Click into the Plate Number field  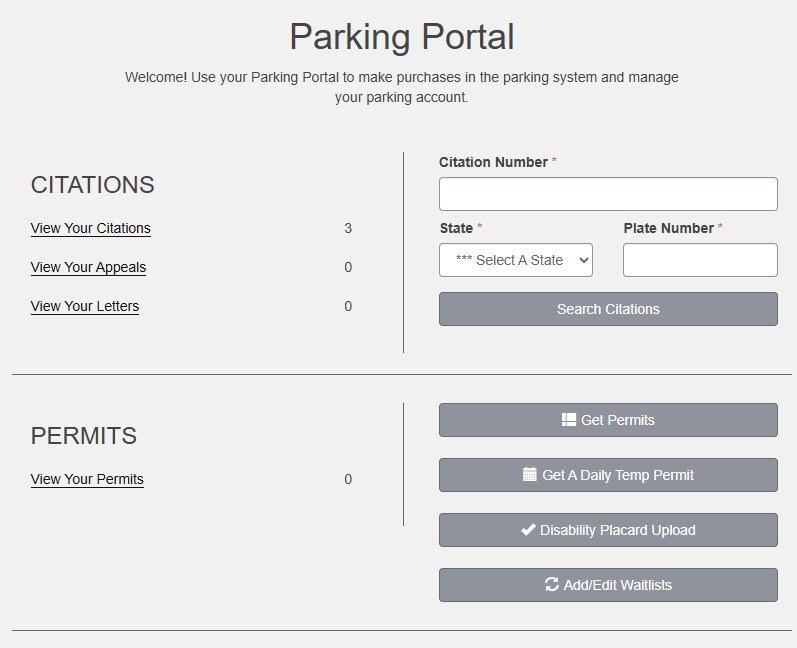click(x=700, y=260)
